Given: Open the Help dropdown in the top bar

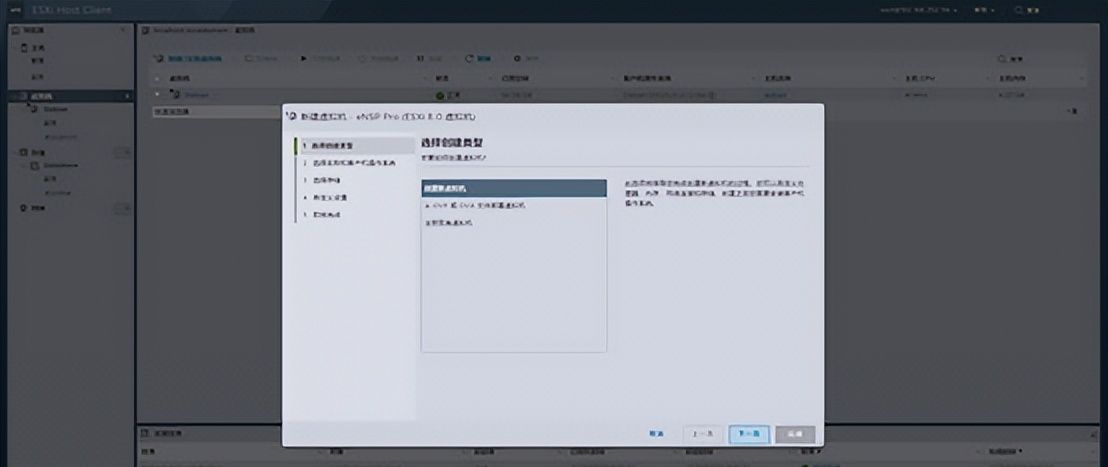Looking at the screenshot, I should point(984,10).
